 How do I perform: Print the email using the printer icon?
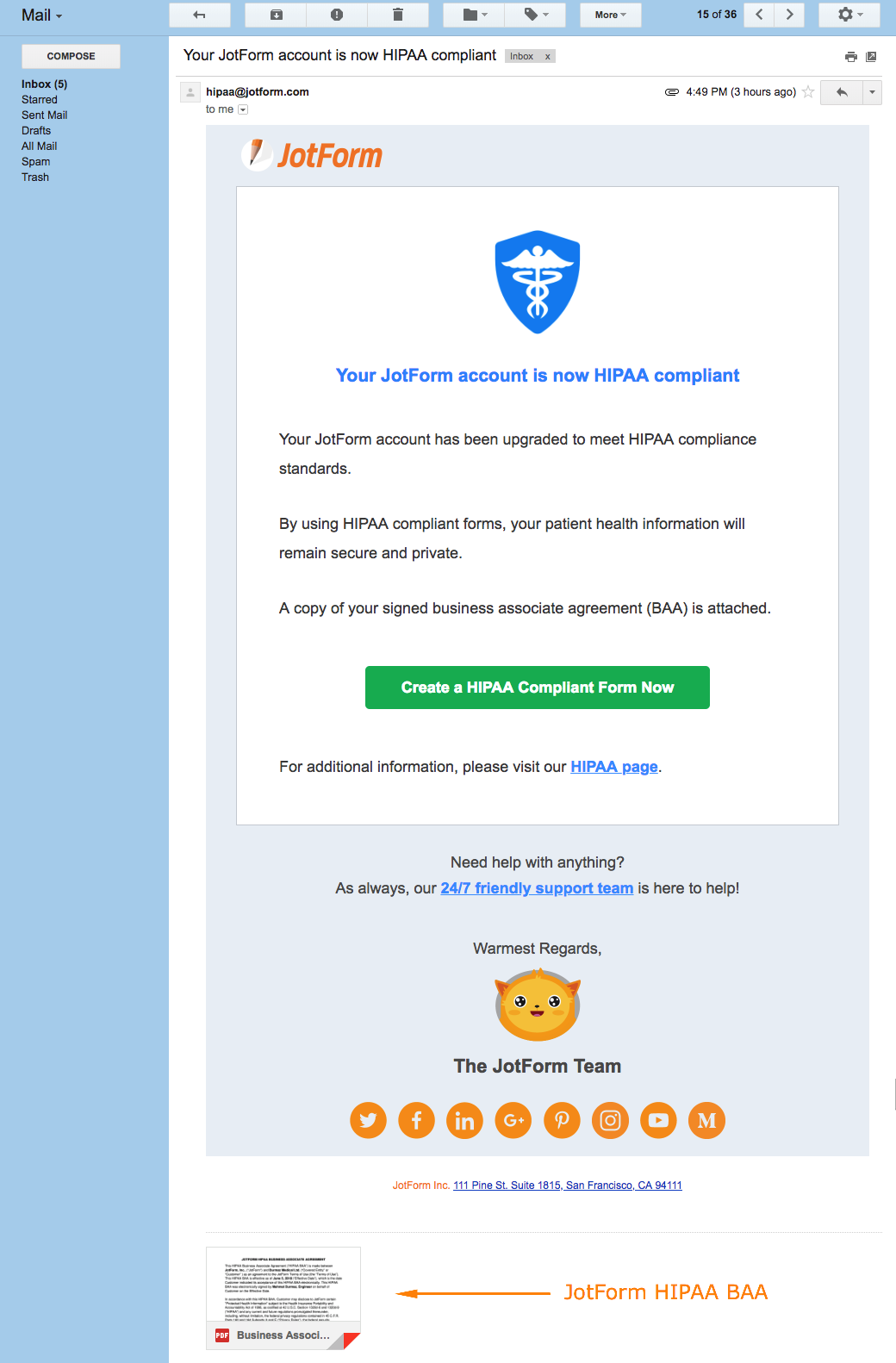[x=851, y=57]
